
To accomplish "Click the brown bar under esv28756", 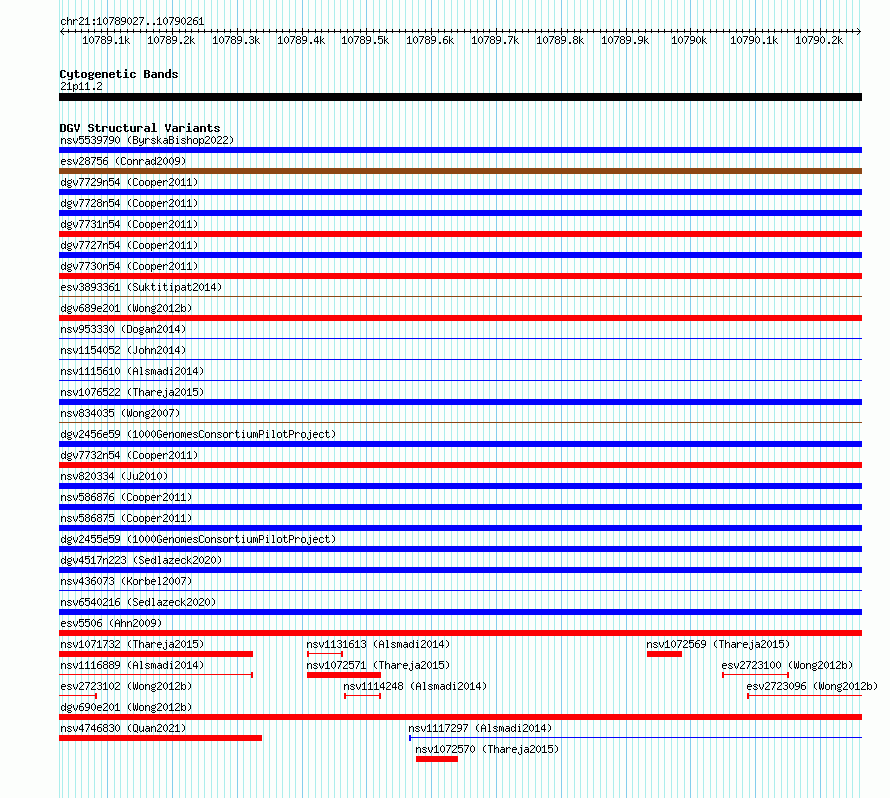I will click(x=460, y=171).
